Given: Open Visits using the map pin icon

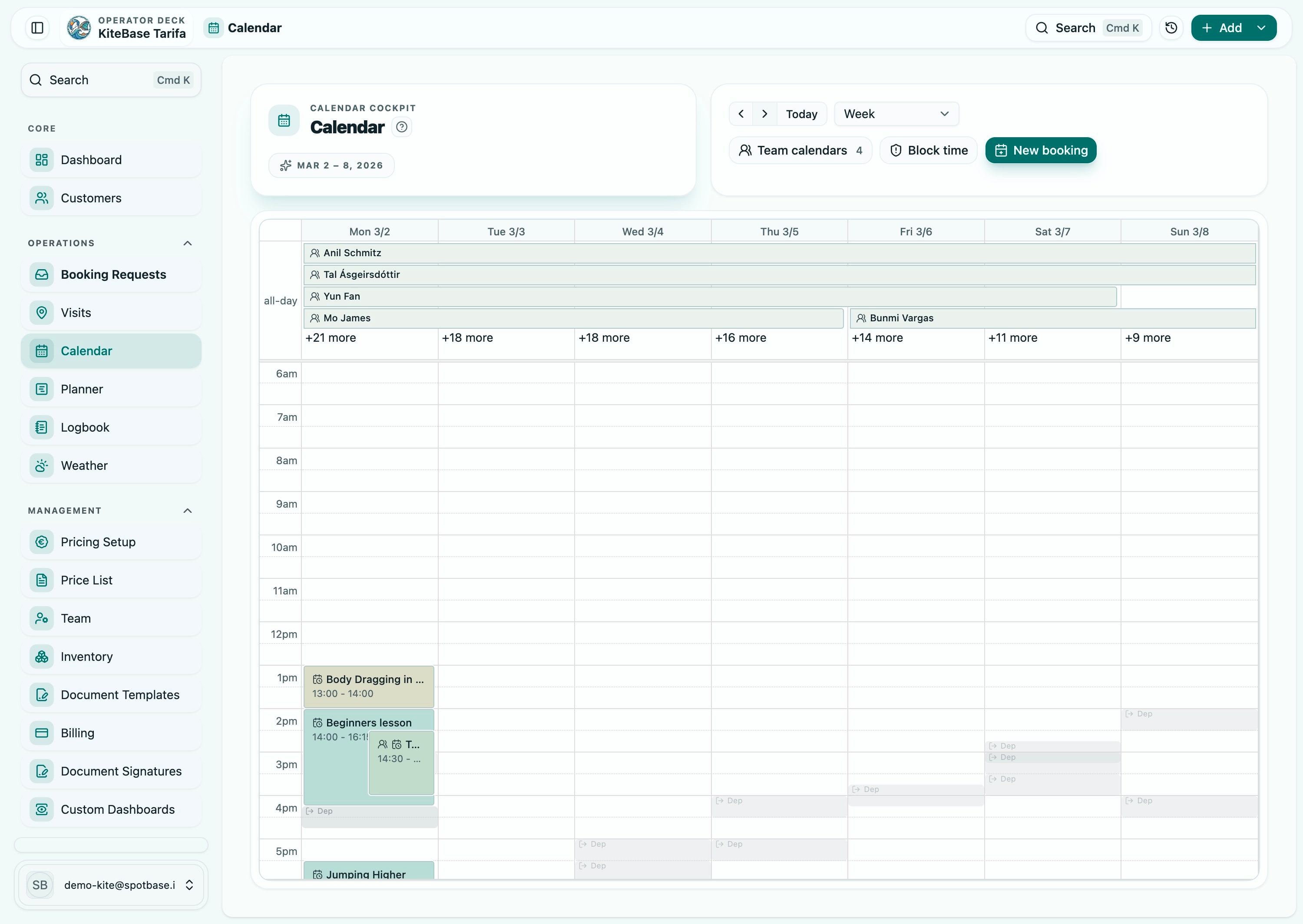Looking at the screenshot, I should tap(41, 312).
